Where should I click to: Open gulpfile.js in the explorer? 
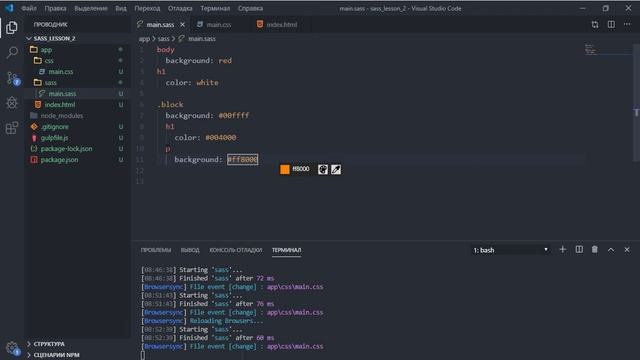78,138
